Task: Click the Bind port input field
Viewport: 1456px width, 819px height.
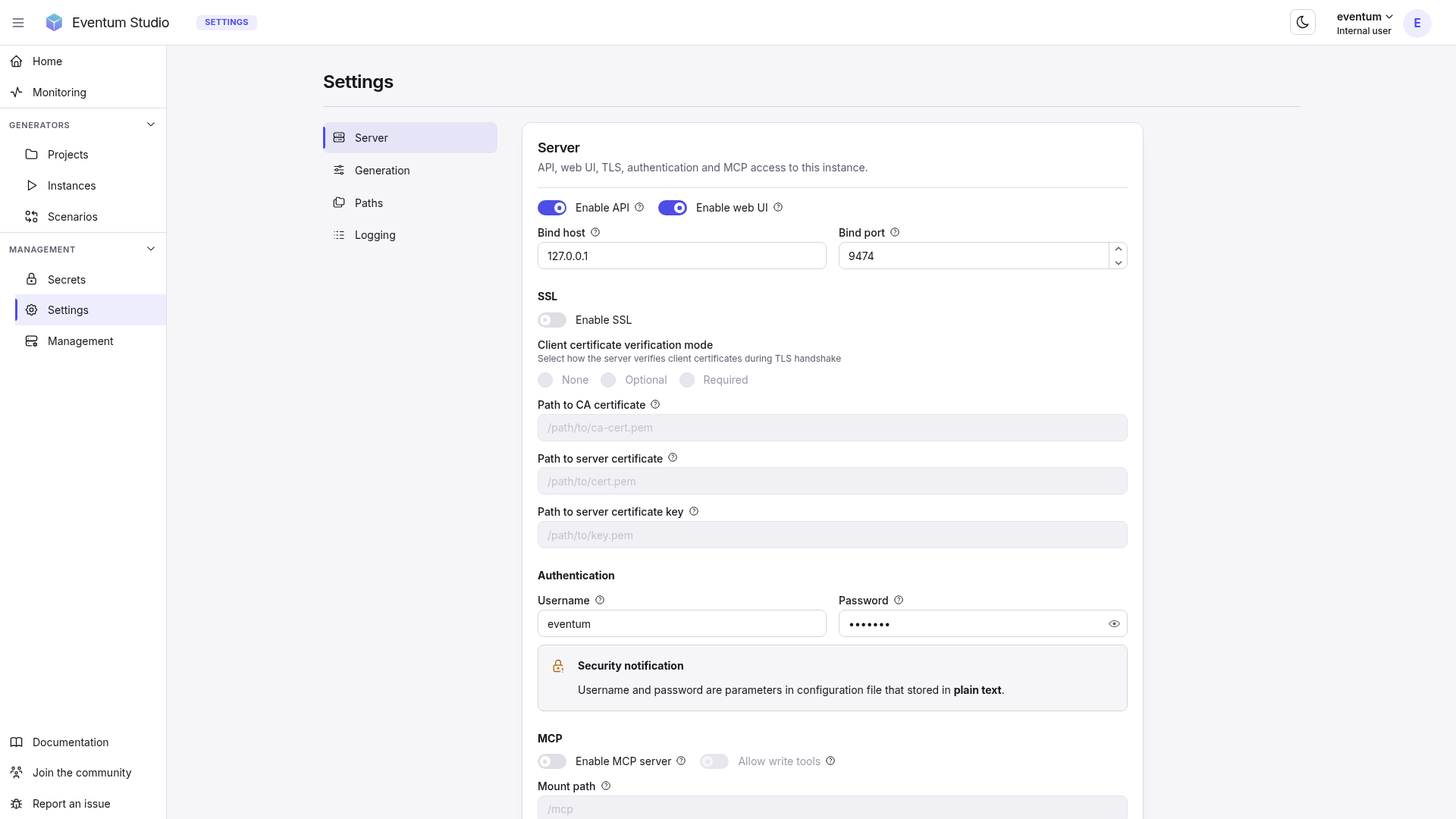Action: pos(974,256)
